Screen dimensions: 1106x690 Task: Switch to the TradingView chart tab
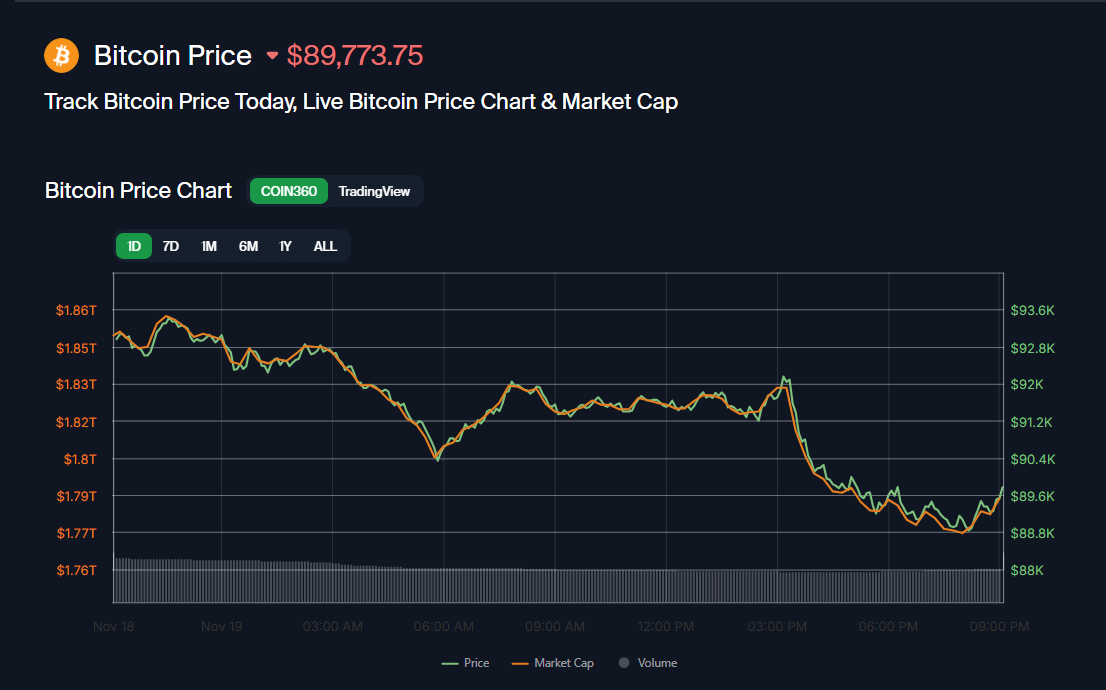tap(374, 191)
